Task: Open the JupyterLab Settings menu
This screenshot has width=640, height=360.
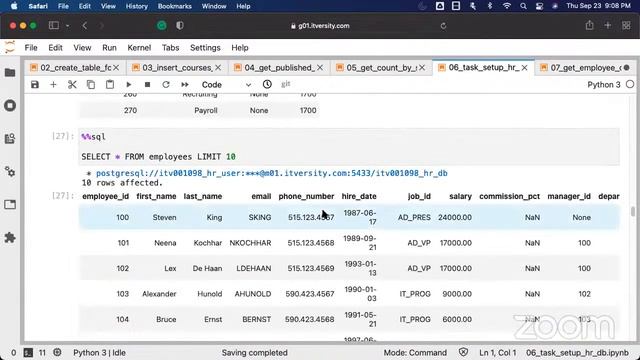Action: [205, 48]
